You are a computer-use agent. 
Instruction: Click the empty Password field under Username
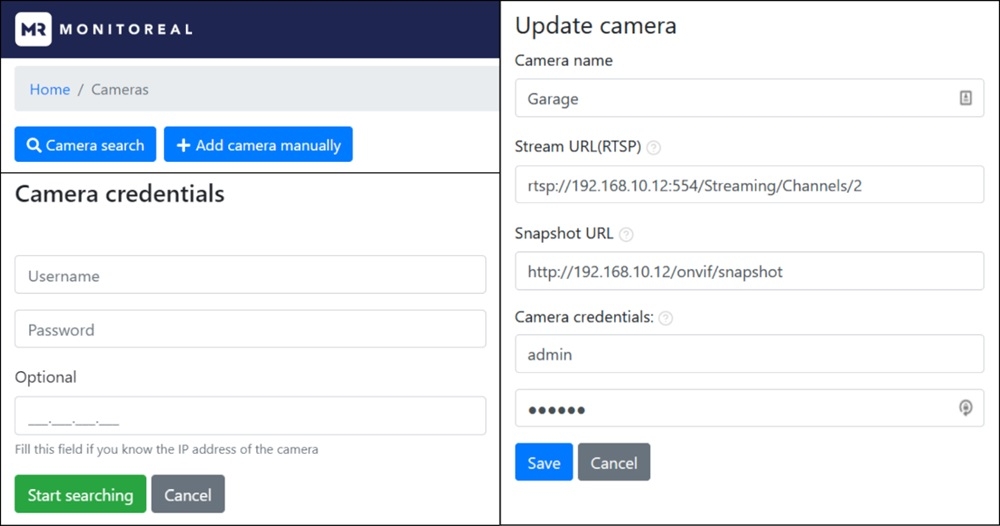(x=250, y=329)
